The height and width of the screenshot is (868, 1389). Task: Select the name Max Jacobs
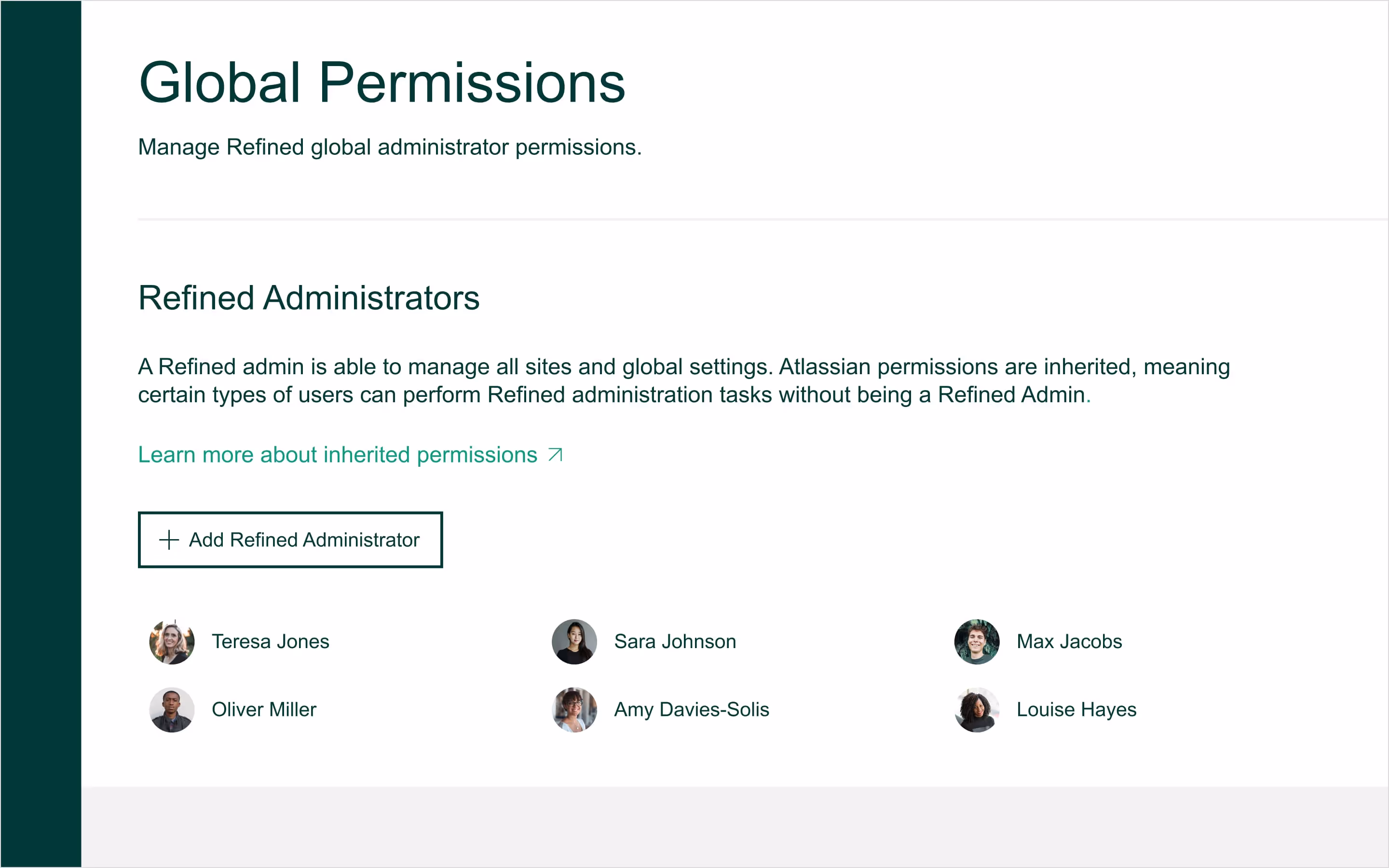[1069, 641]
